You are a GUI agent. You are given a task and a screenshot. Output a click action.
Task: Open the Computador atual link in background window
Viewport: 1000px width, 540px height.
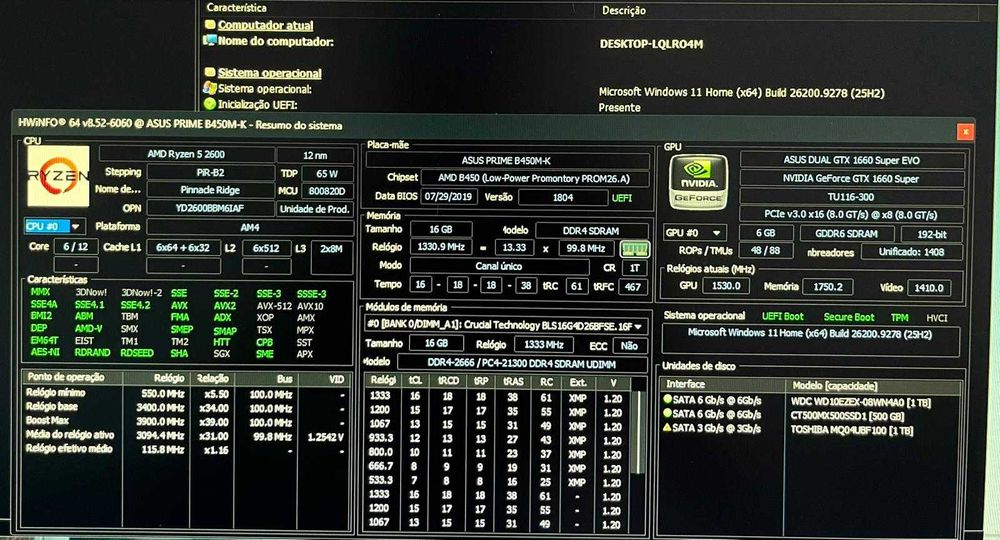point(265,26)
